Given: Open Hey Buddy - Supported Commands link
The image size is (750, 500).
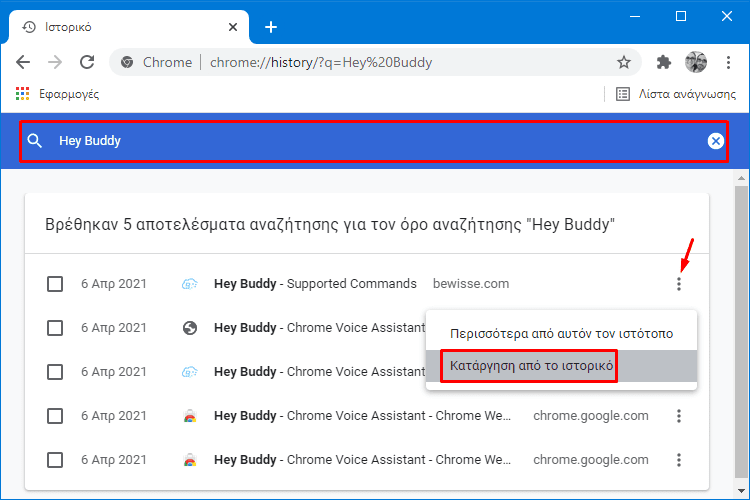Looking at the screenshot, I should point(315,284).
